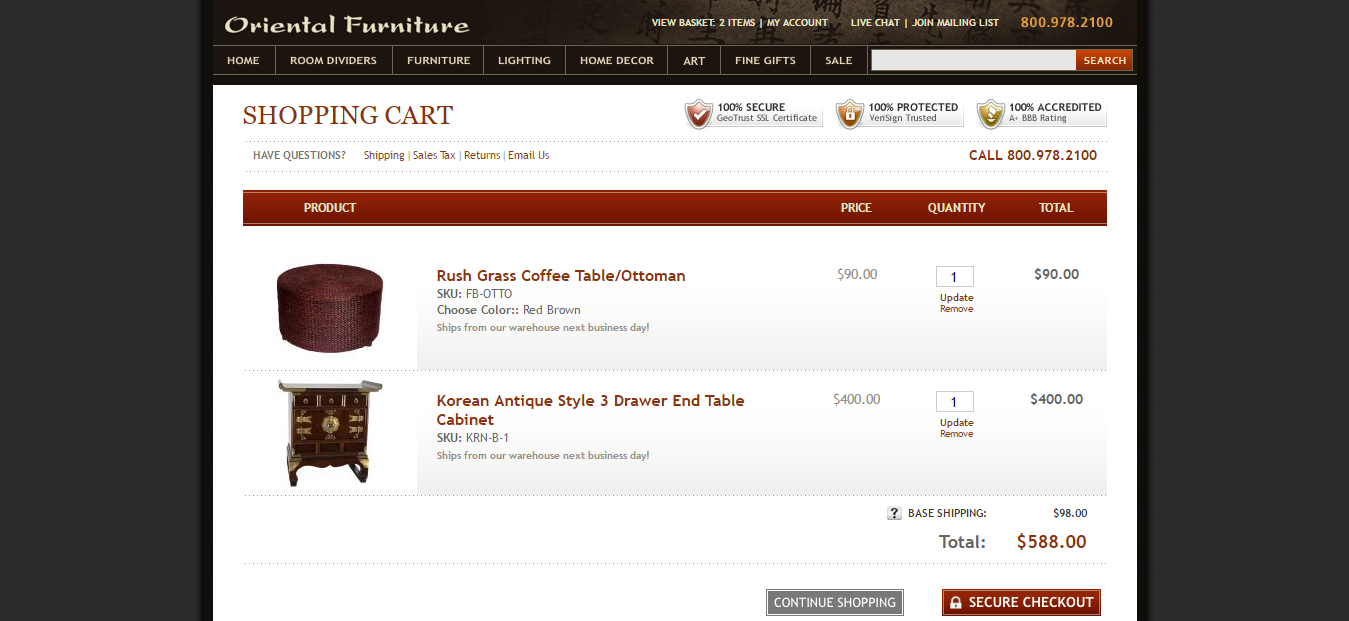1349x621 pixels.
Task: Click the BBB accredited rating badge
Action: pyautogui.click(x=1041, y=113)
